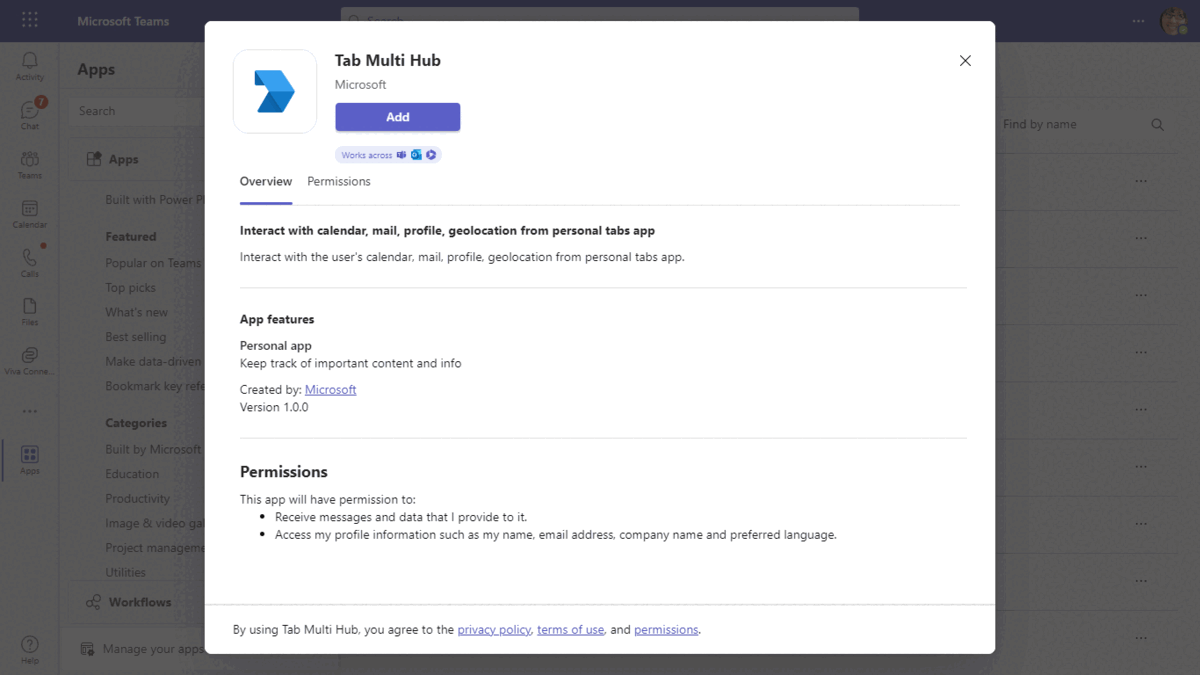Open the Help section
This screenshot has width=1200, height=675.
click(x=29, y=650)
